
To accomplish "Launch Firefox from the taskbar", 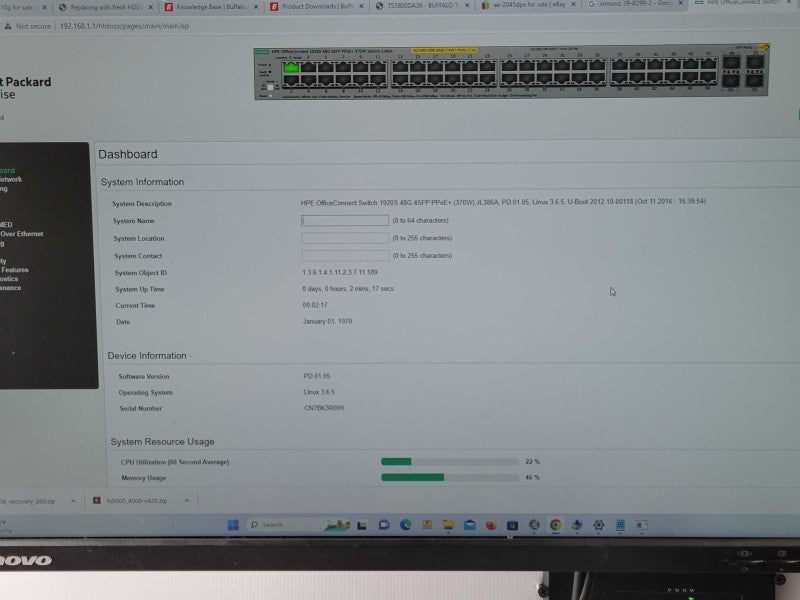I will 491,524.
